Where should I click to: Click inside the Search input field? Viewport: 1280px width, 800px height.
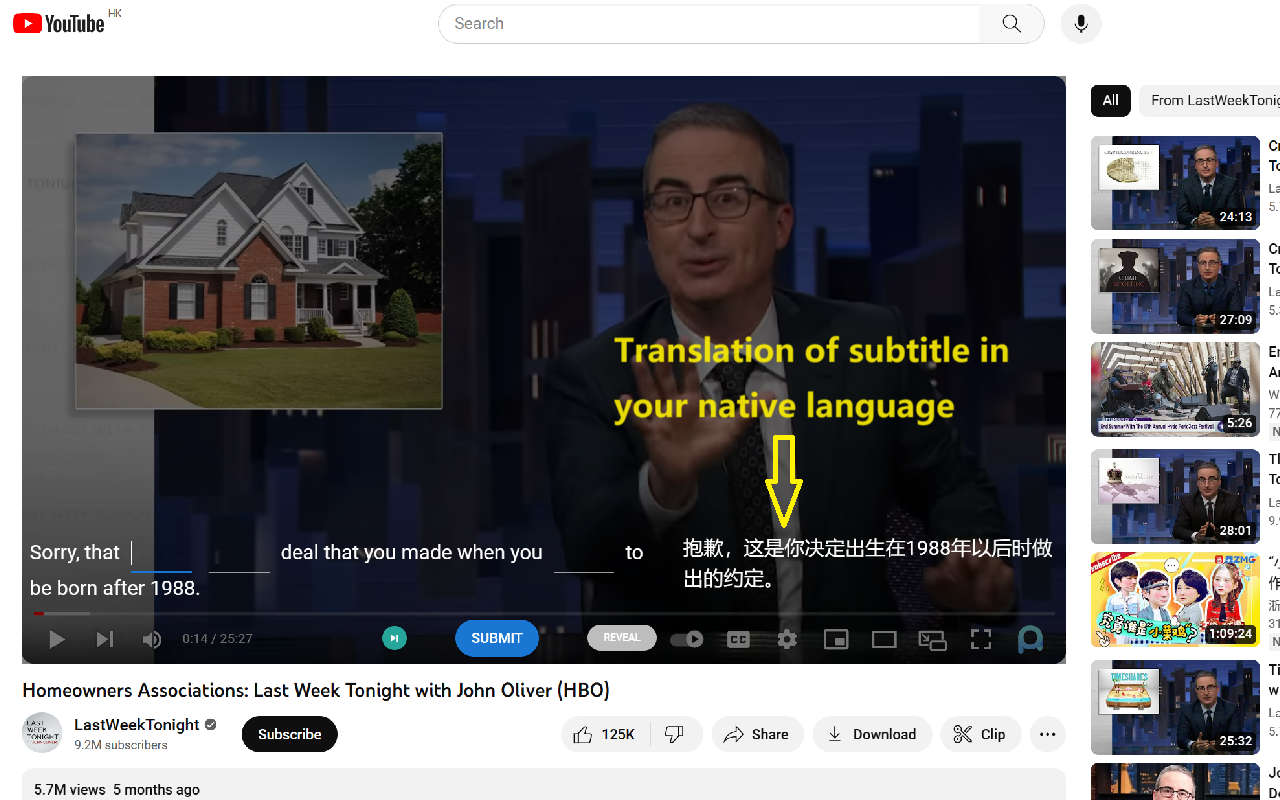point(709,23)
